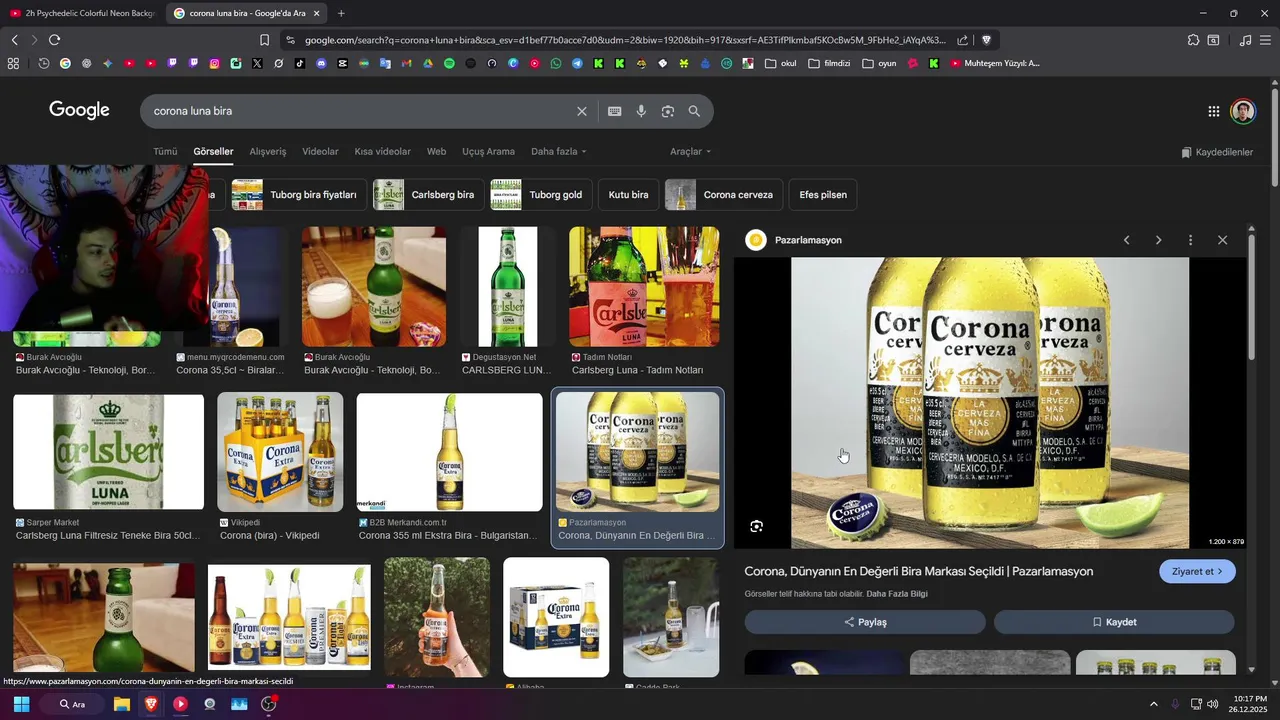Reload the current page
Image resolution: width=1280 pixels, height=720 pixels.
click(x=54, y=40)
